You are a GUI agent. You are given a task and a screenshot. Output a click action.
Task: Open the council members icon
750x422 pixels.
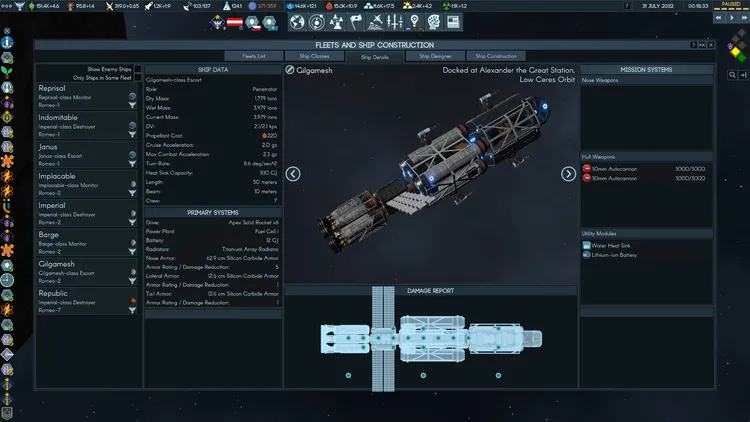point(336,22)
